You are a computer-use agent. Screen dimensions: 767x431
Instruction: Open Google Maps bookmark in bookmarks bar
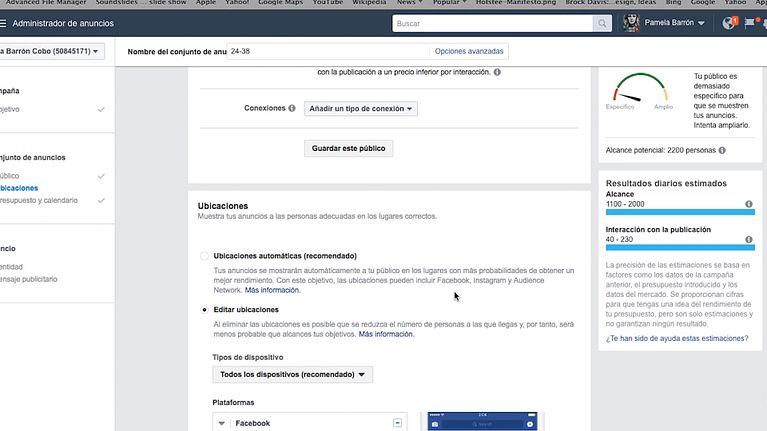[281, 2]
